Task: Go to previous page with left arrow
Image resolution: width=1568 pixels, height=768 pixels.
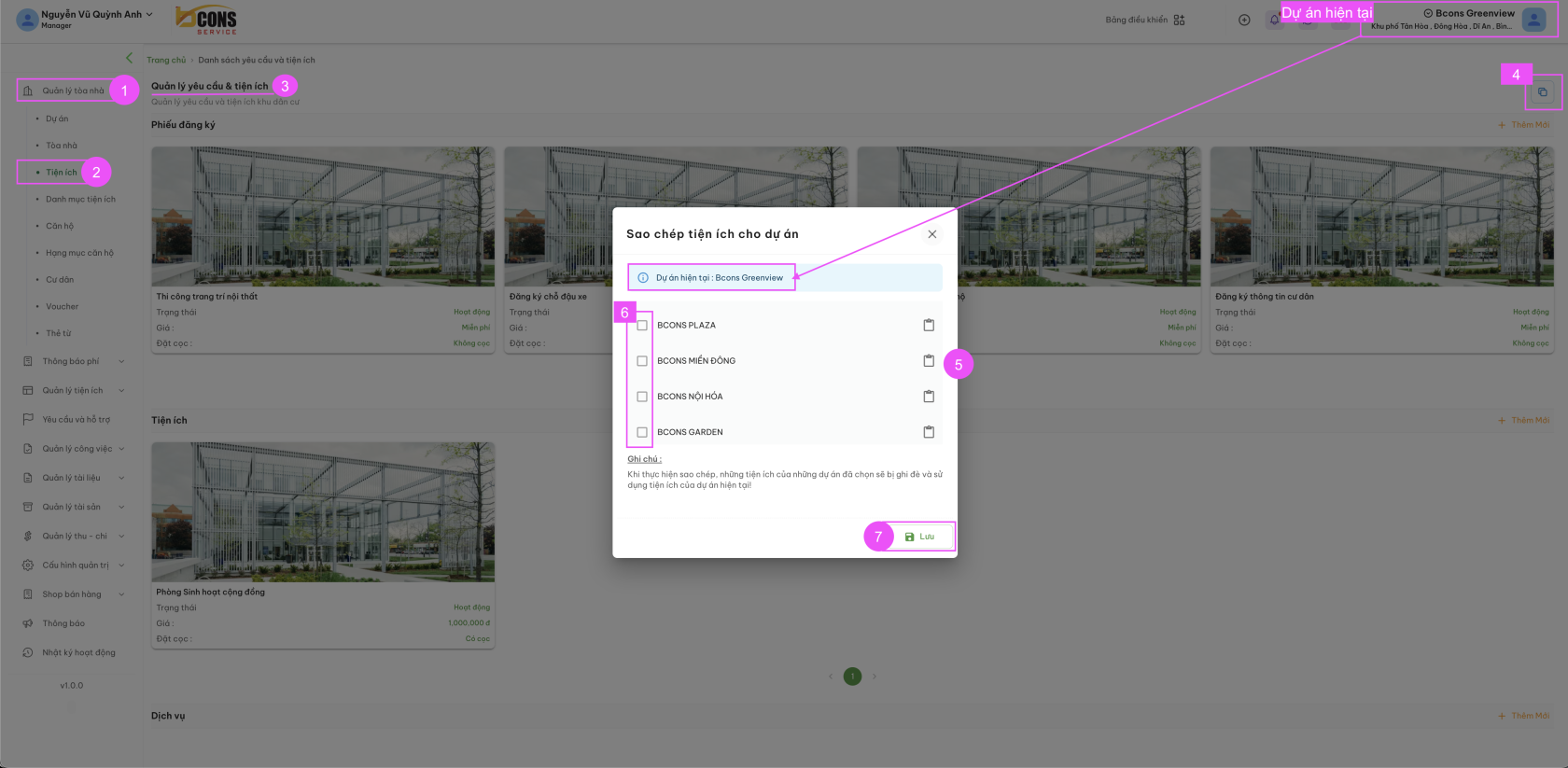Action: pos(831,677)
